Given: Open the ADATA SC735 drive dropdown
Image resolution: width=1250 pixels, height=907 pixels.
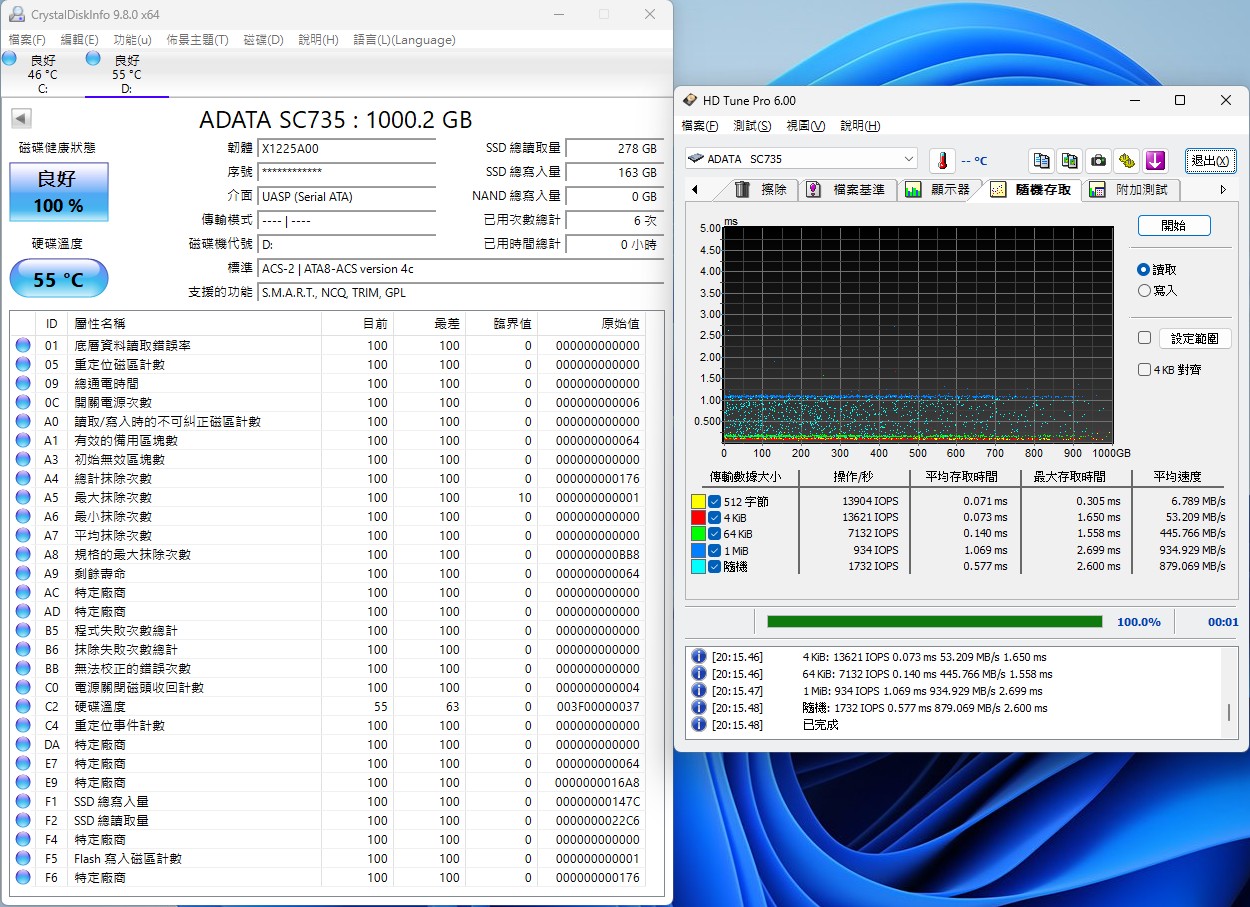Looking at the screenshot, I should (801, 159).
